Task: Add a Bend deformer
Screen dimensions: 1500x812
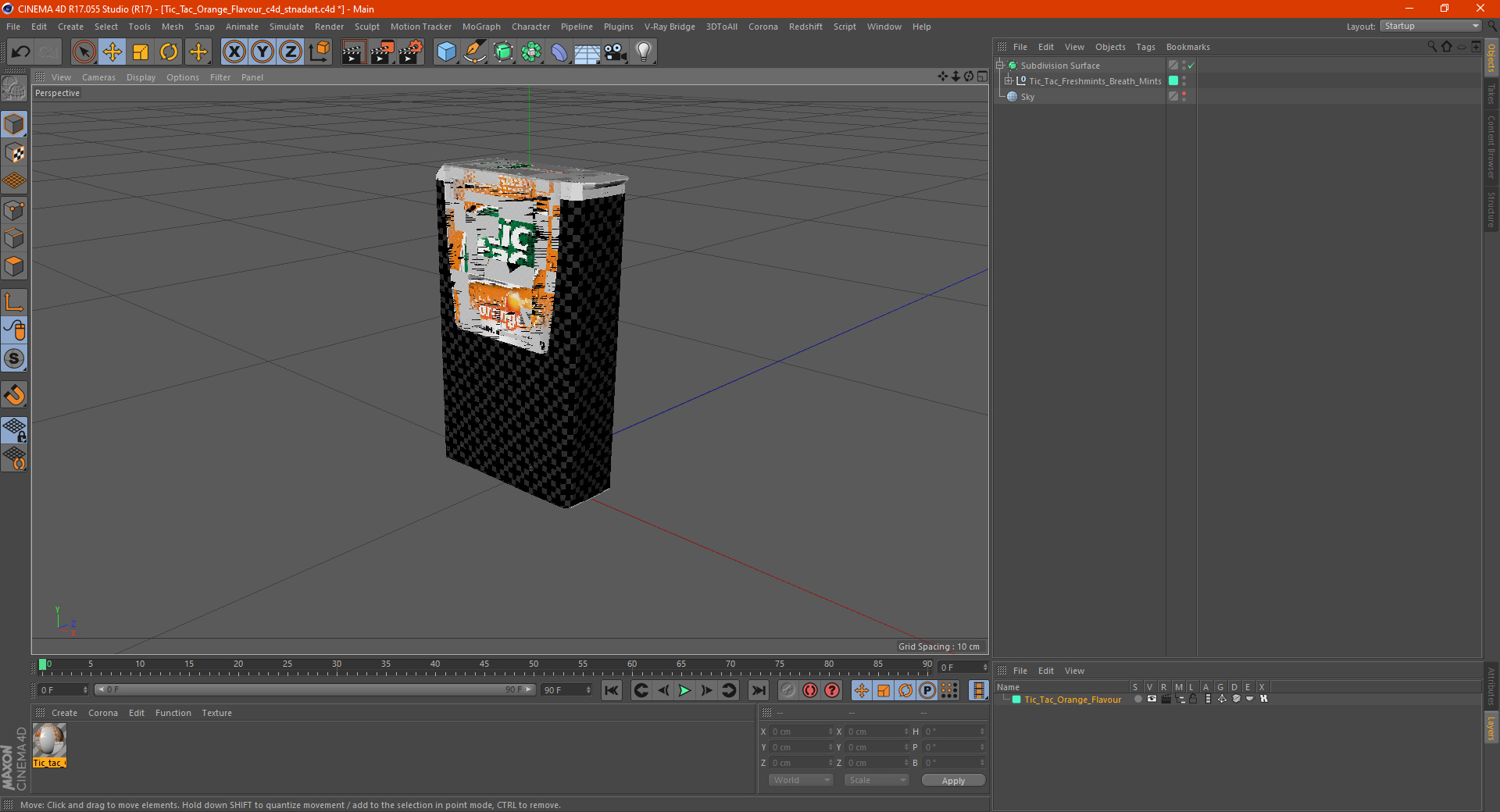Action: pos(559,52)
